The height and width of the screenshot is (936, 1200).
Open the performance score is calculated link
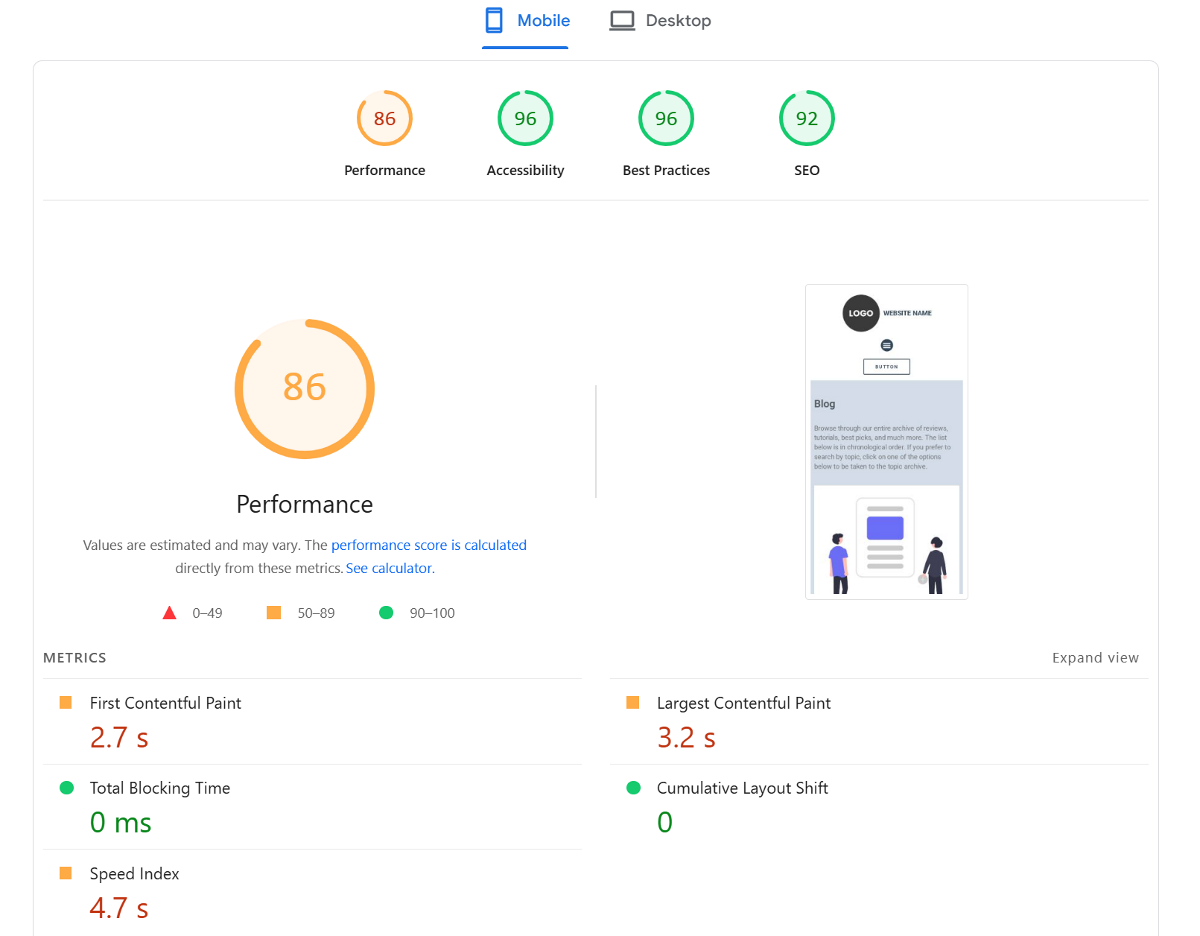coord(428,545)
